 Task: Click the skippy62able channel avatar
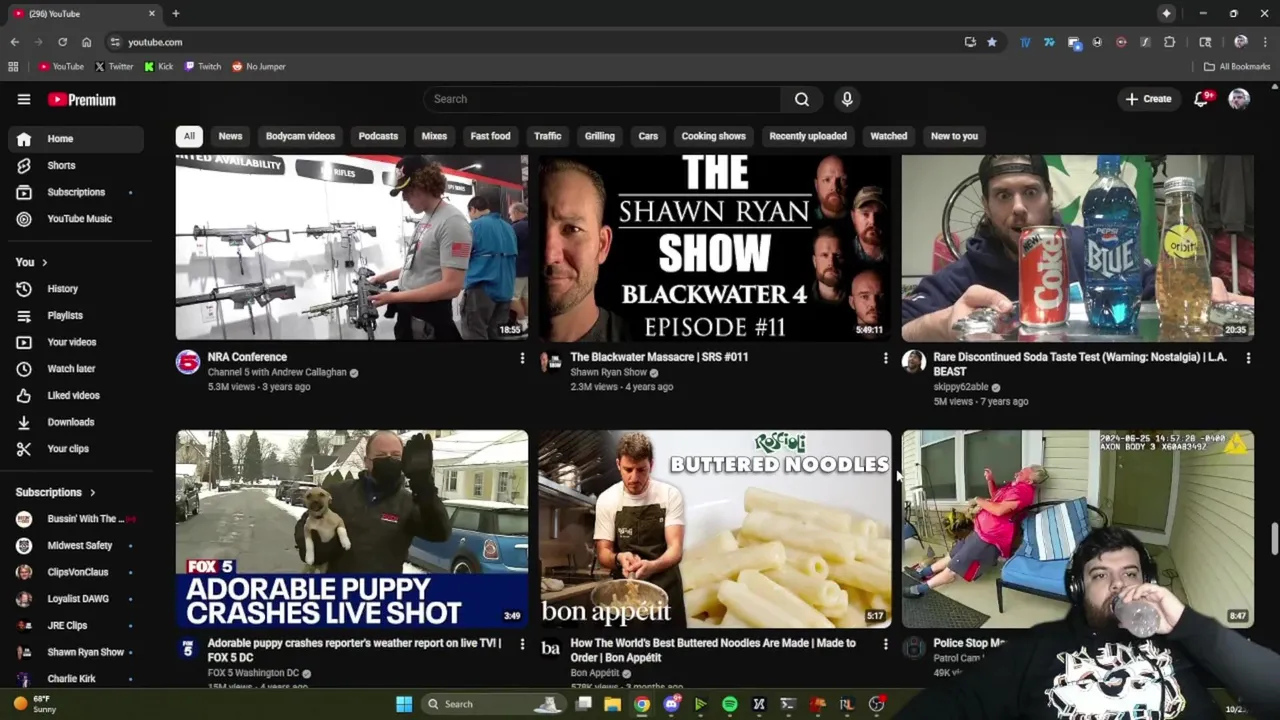click(x=913, y=362)
